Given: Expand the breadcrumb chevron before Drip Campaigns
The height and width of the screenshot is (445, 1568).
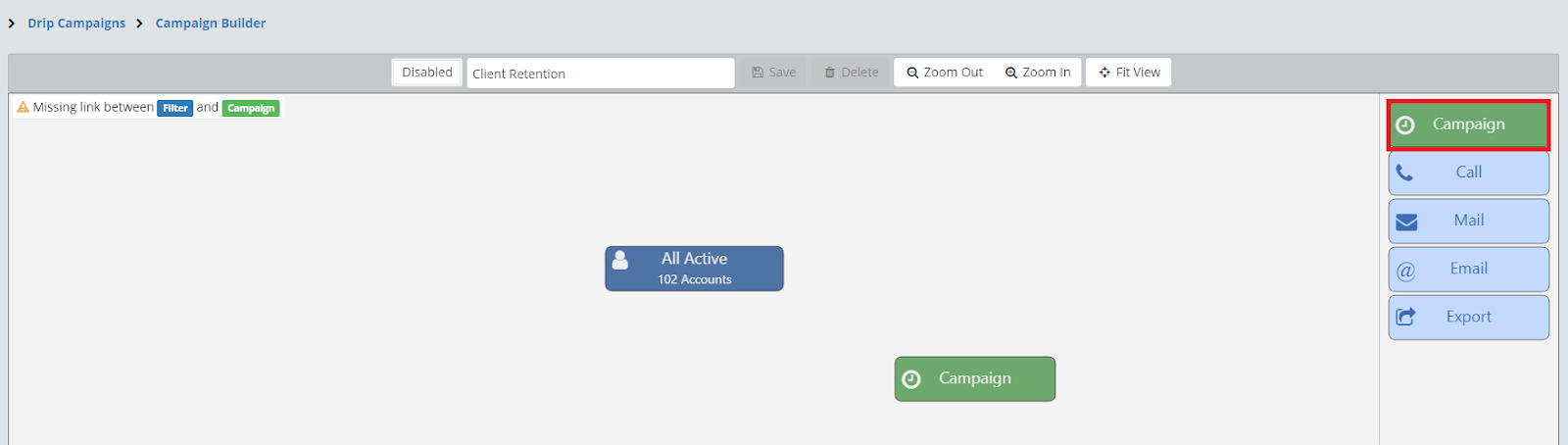Looking at the screenshot, I should [12, 24].
